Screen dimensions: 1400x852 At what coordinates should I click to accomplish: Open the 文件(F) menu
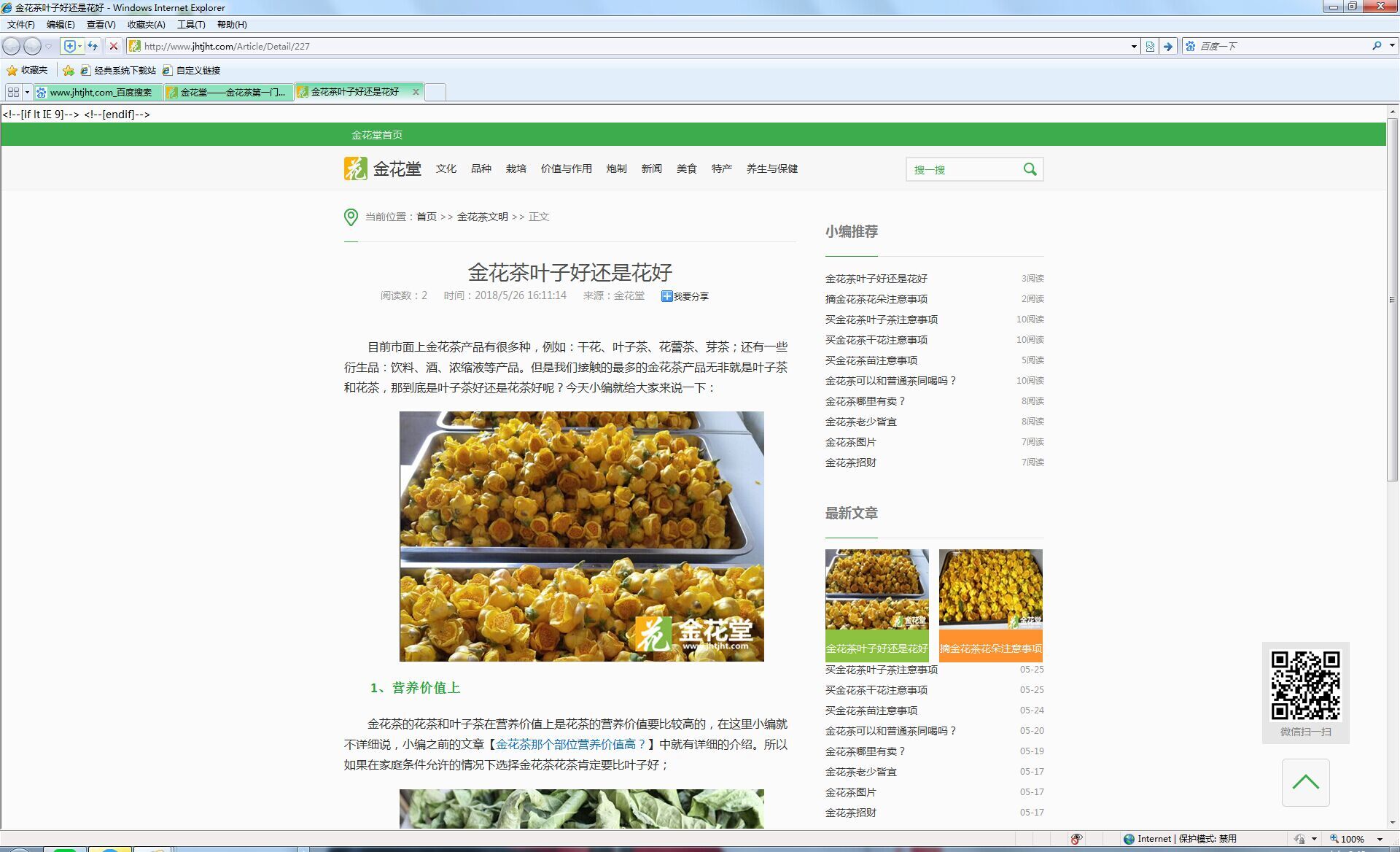pos(20,25)
